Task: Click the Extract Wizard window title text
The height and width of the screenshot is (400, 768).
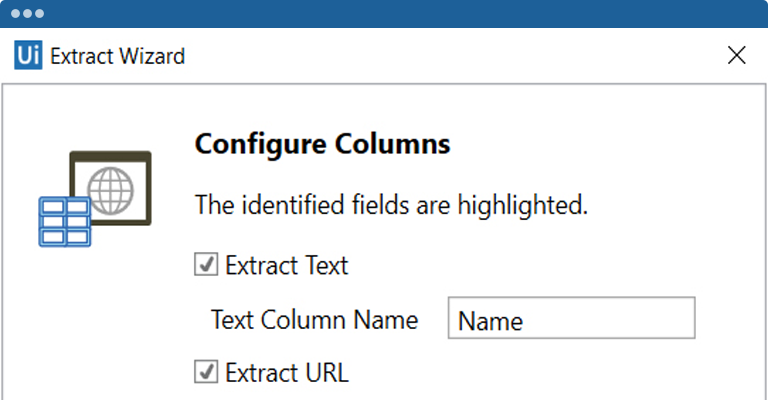Action: (117, 56)
